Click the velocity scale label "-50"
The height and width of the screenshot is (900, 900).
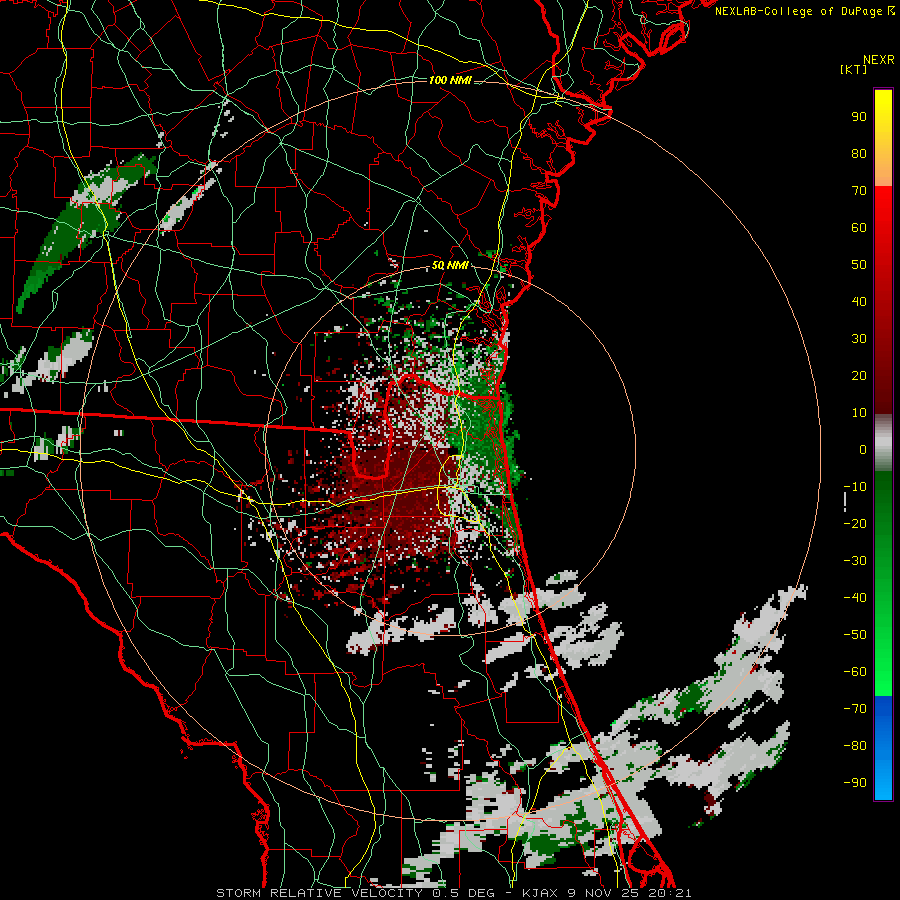tap(855, 635)
